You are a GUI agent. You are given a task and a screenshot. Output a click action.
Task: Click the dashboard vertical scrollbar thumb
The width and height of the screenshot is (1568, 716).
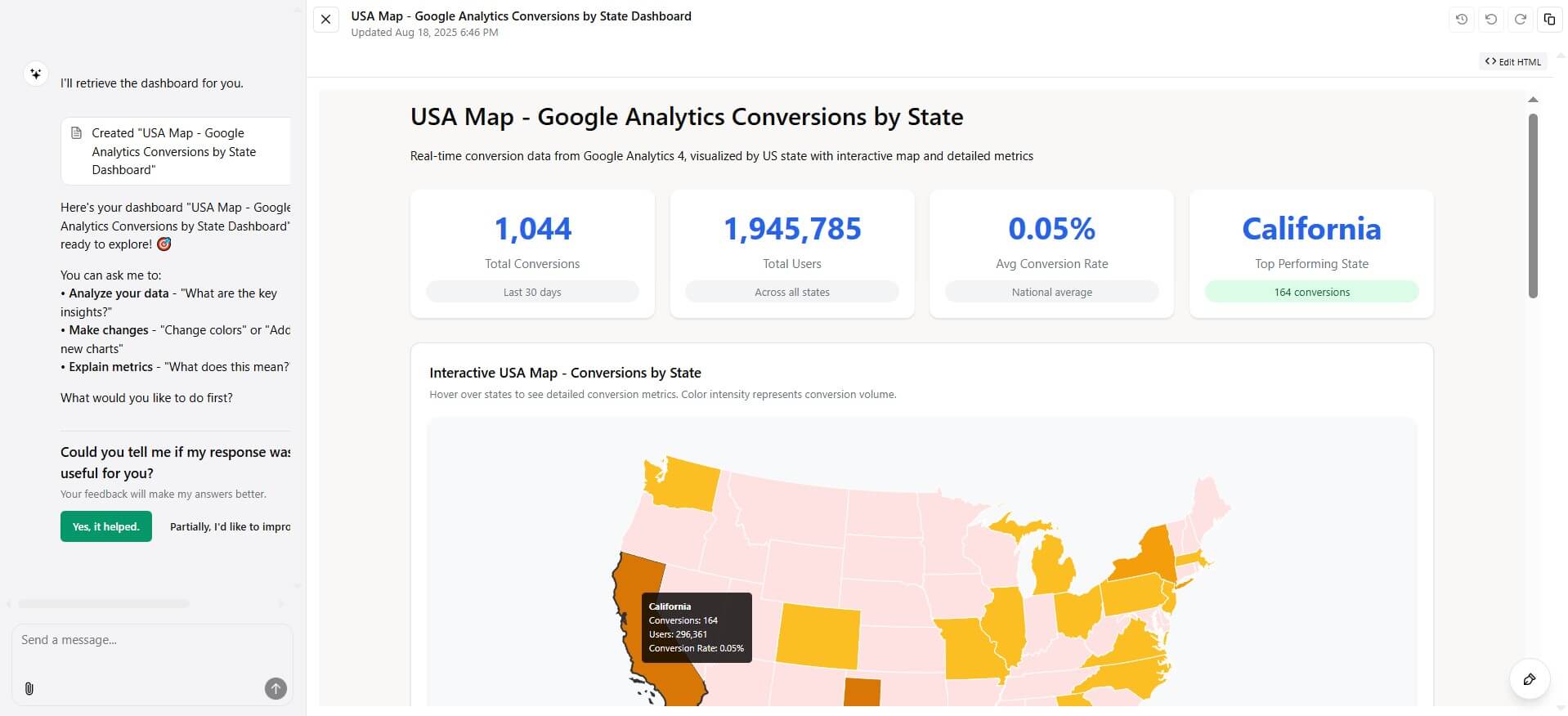(x=1533, y=204)
